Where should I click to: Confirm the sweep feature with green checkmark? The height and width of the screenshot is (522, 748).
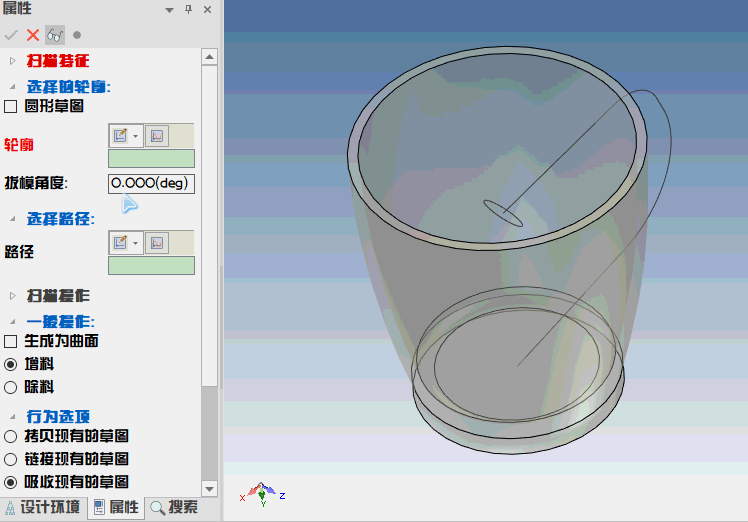(x=10, y=35)
